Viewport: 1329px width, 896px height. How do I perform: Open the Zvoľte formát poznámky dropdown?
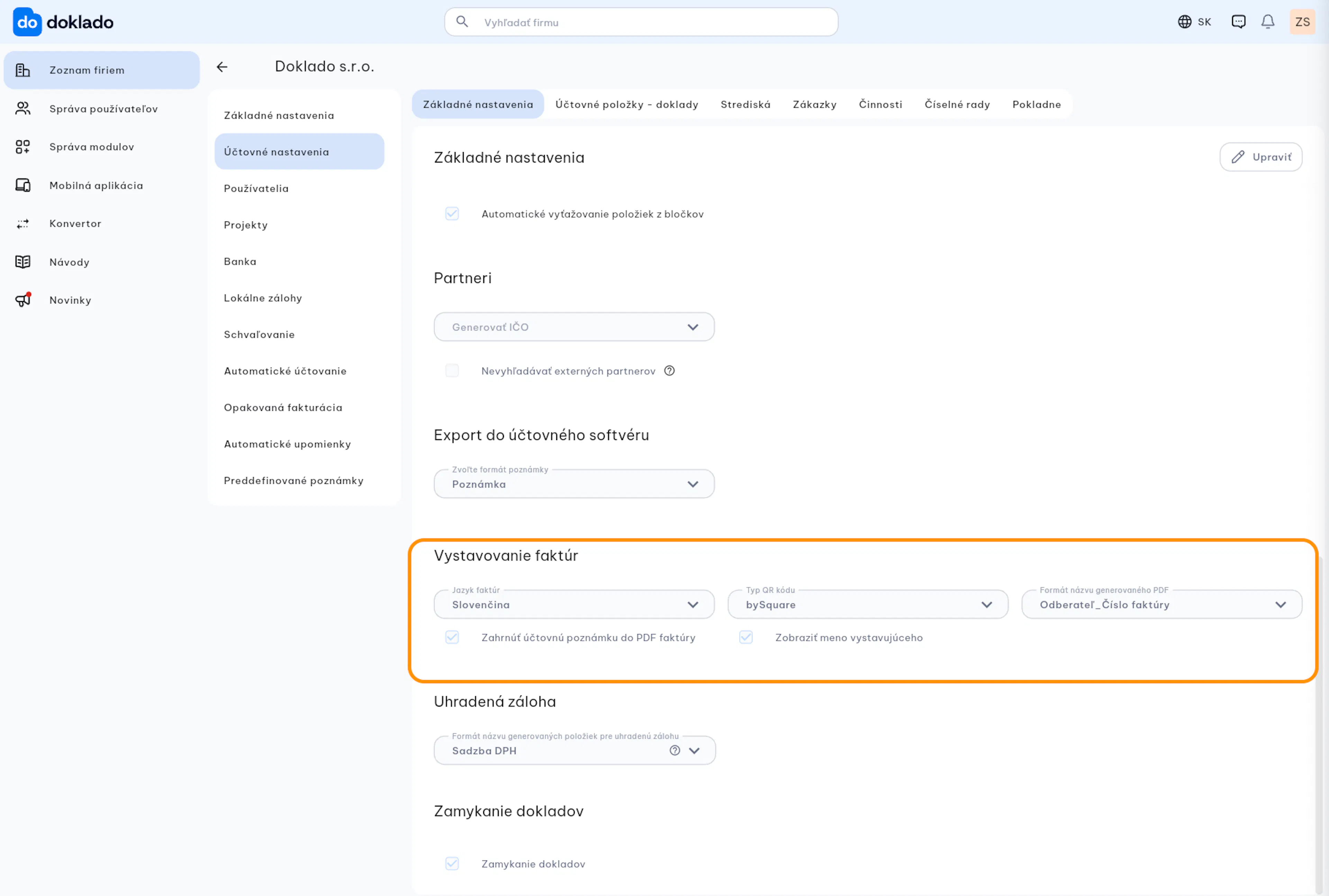[574, 484]
